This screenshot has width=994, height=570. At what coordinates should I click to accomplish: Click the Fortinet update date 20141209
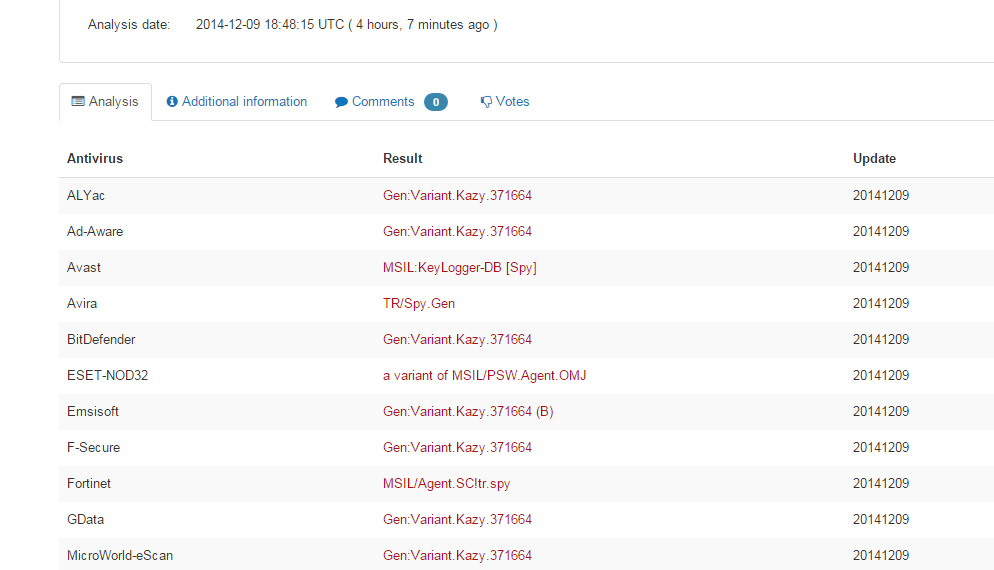tap(881, 484)
